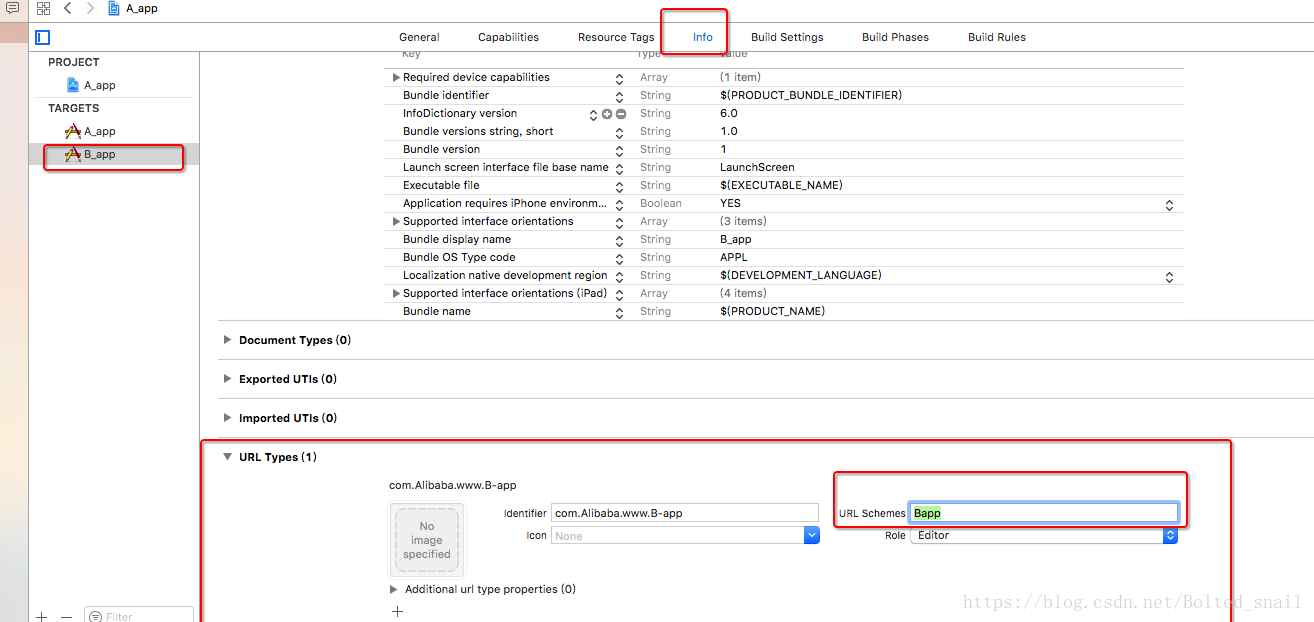Open key stepper for Bundle version row
This screenshot has width=1314, height=622.
click(619, 150)
